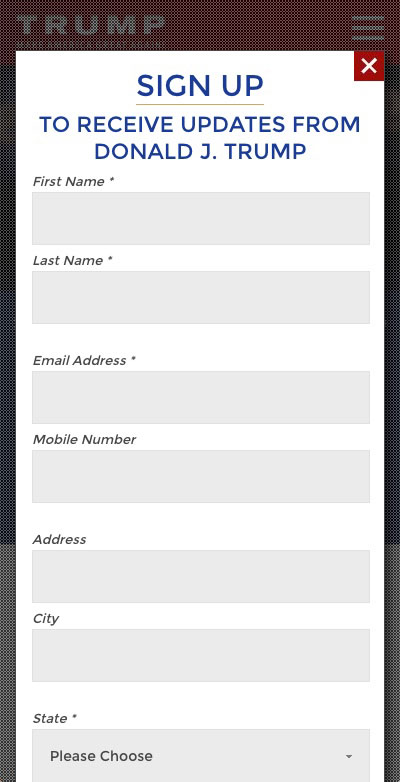Open the State 'Please Choose' dropdown
Viewport: 400px width, 782px height.
click(x=201, y=756)
